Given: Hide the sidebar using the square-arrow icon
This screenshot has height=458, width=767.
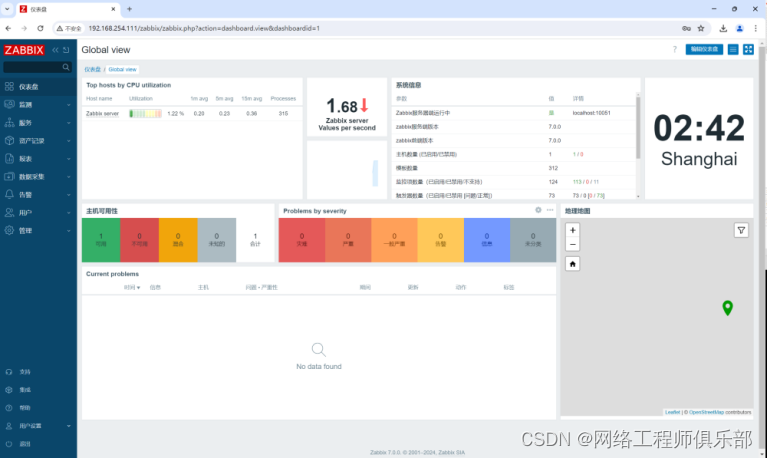Looking at the screenshot, I should 66,50.
